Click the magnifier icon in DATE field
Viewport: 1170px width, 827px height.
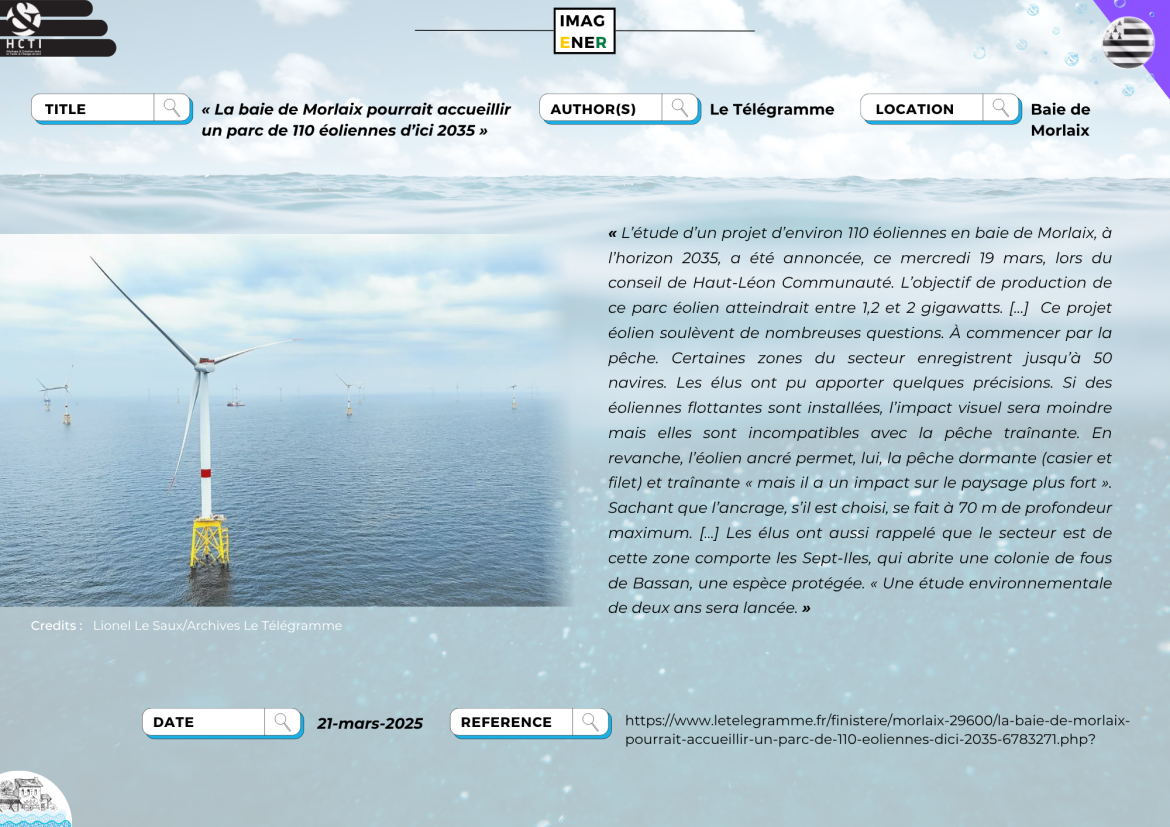282,722
